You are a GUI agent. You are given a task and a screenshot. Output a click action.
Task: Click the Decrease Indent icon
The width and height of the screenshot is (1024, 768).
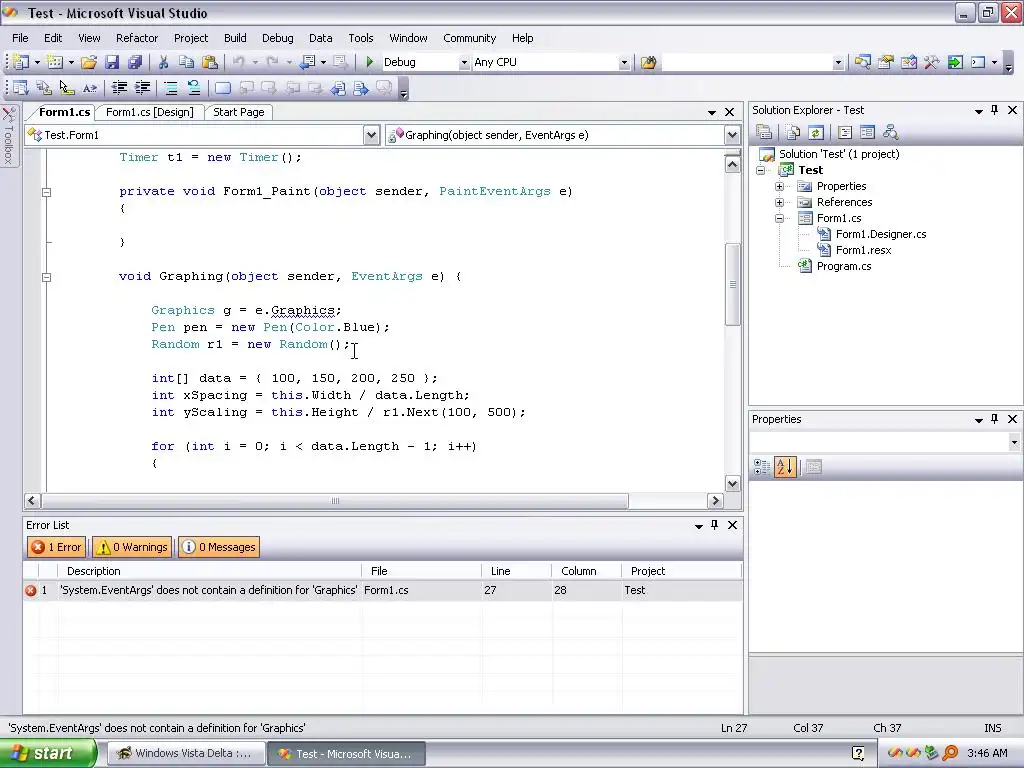(x=119, y=88)
